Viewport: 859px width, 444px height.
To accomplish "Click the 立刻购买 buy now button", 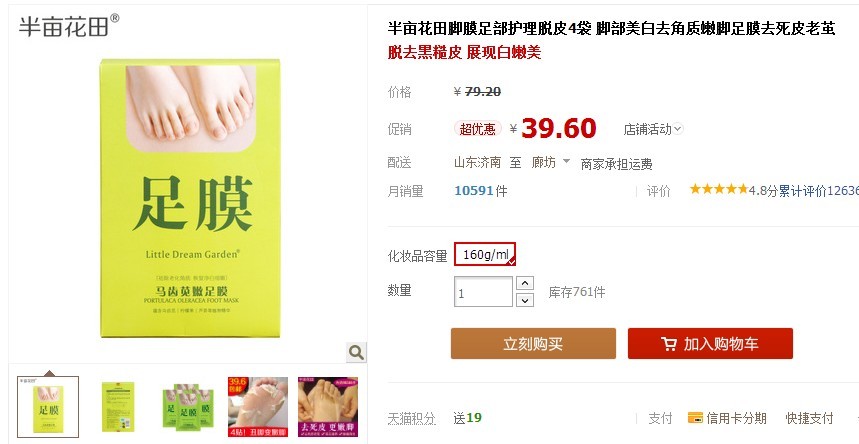I will (533, 344).
